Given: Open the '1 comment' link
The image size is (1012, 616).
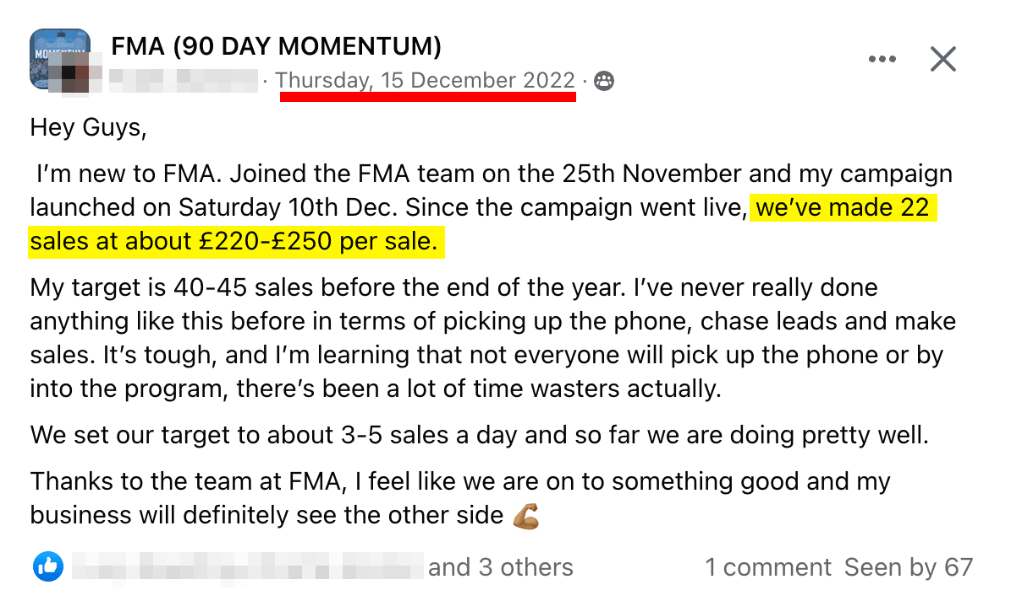Looking at the screenshot, I should 768,567.
